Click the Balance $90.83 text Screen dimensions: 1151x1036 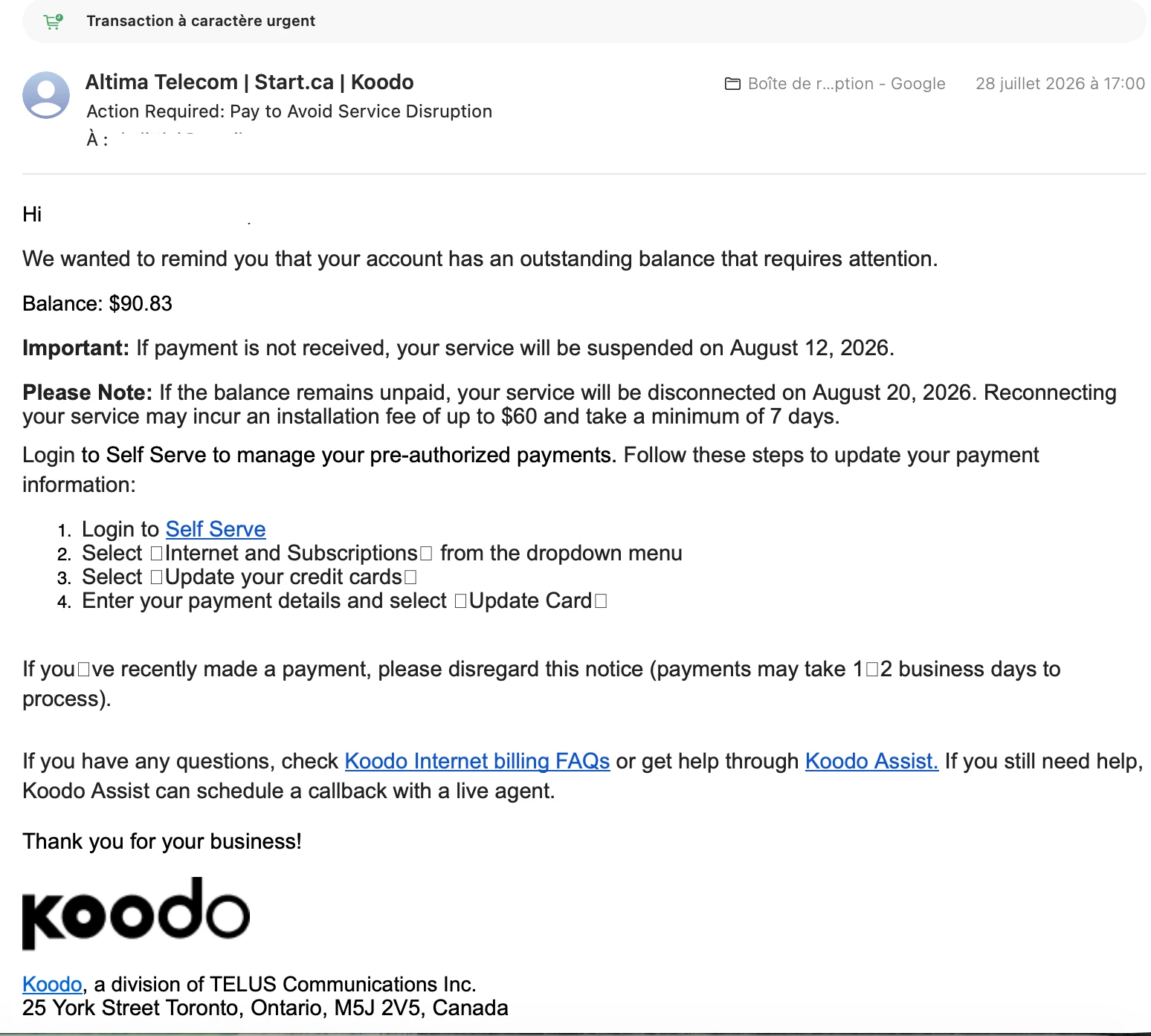coord(97,303)
